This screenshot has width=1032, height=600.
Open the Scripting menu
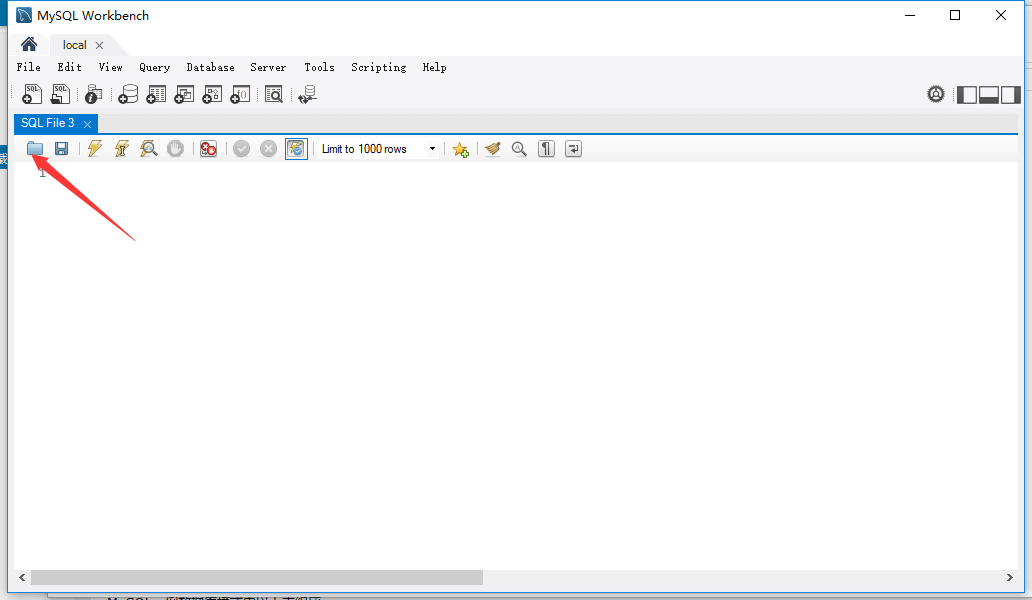tap(378, 67)
